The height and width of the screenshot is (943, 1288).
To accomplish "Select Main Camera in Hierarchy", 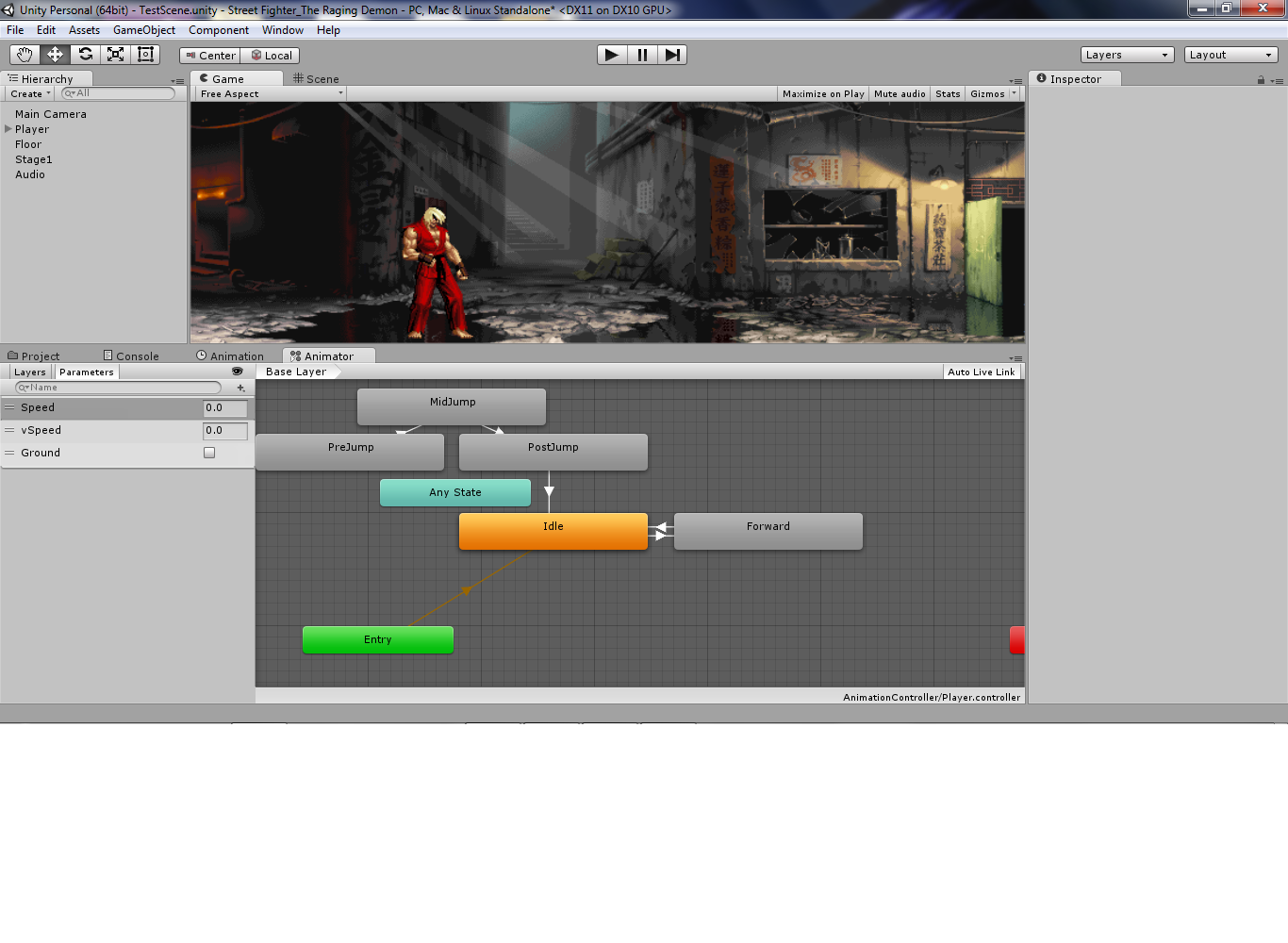I will coord(51,114).
